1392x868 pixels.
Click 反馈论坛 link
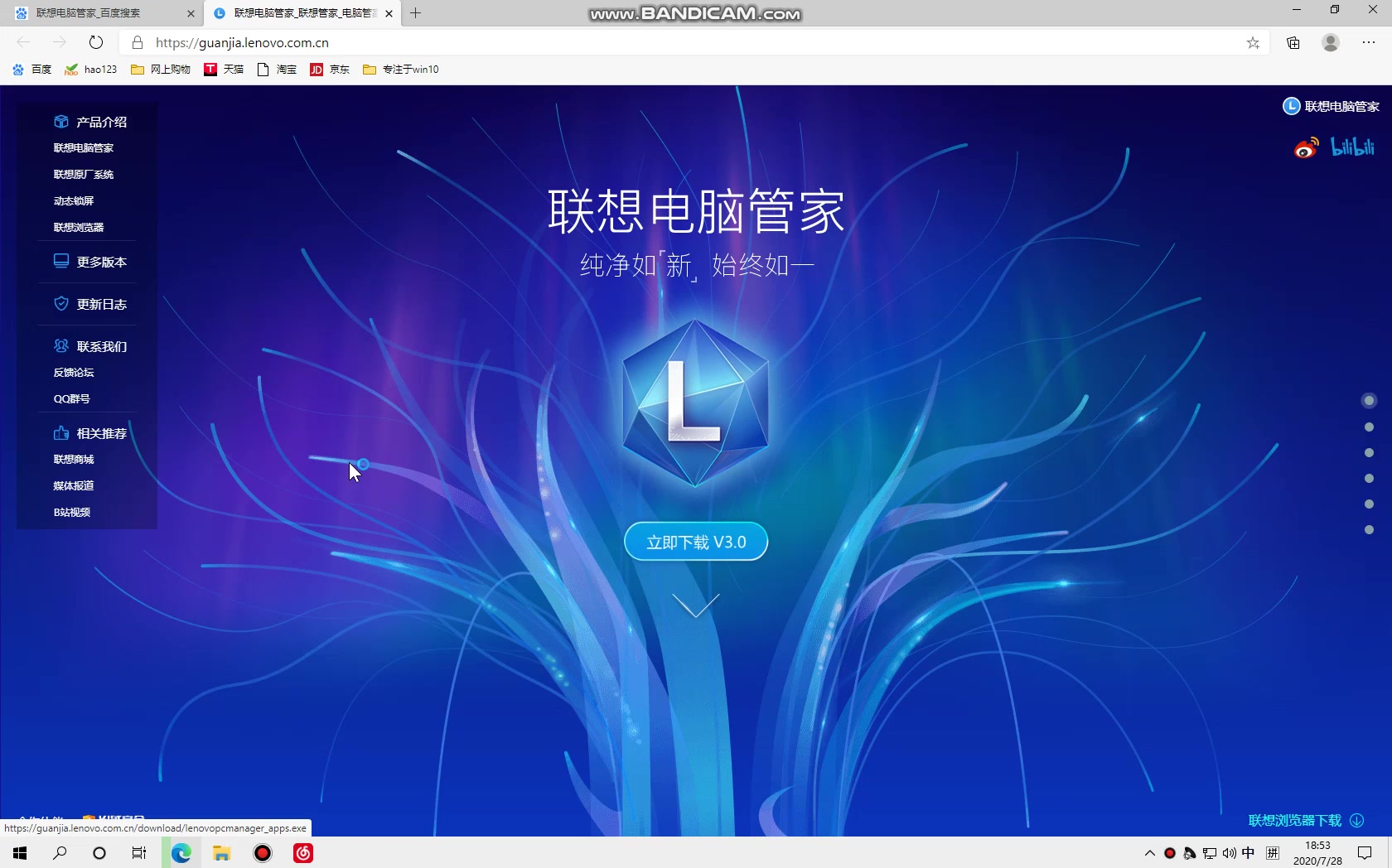(x=73, y=373)
